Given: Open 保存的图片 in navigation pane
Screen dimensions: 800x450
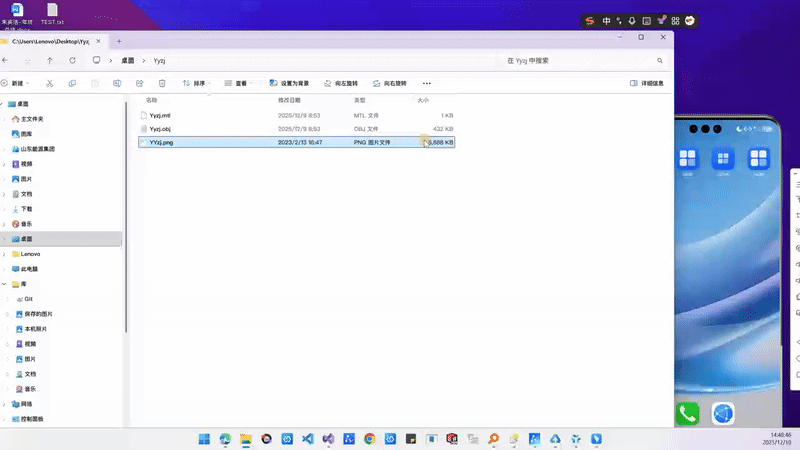Looking at the screenshot, I should click(x=34, y=314).
